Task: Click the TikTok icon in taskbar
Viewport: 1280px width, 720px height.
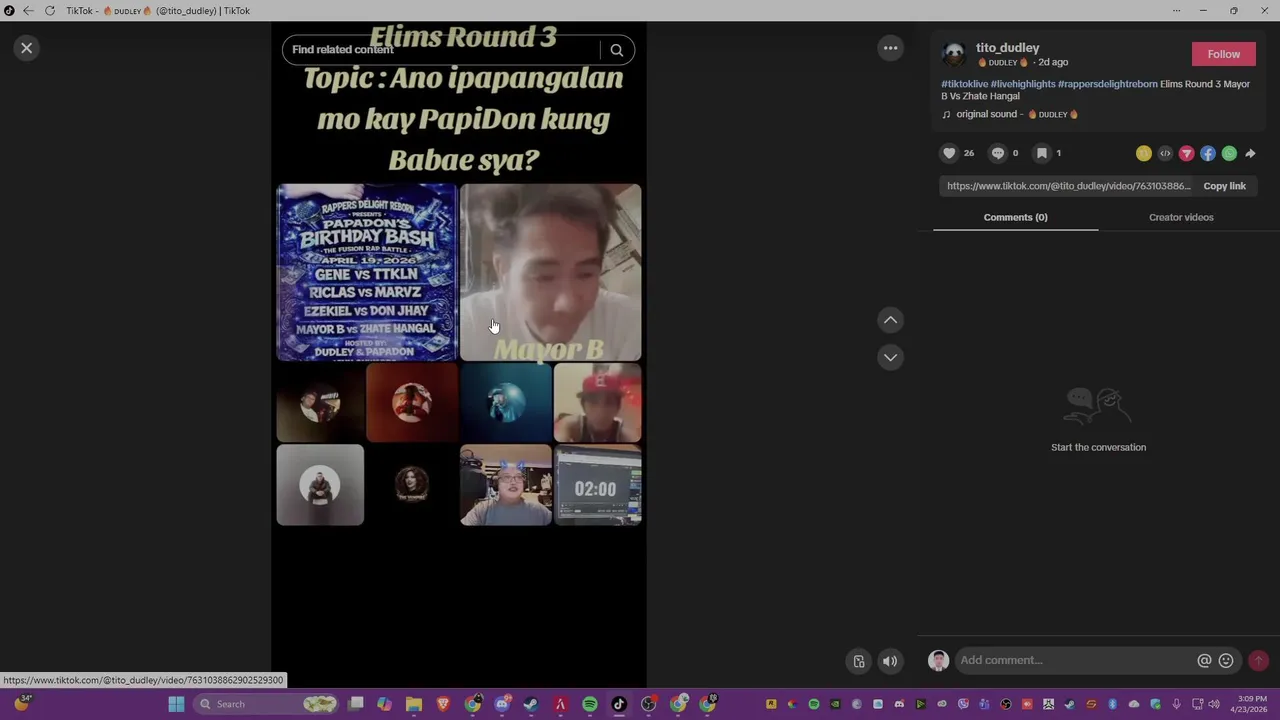Action: coord(619,704)
